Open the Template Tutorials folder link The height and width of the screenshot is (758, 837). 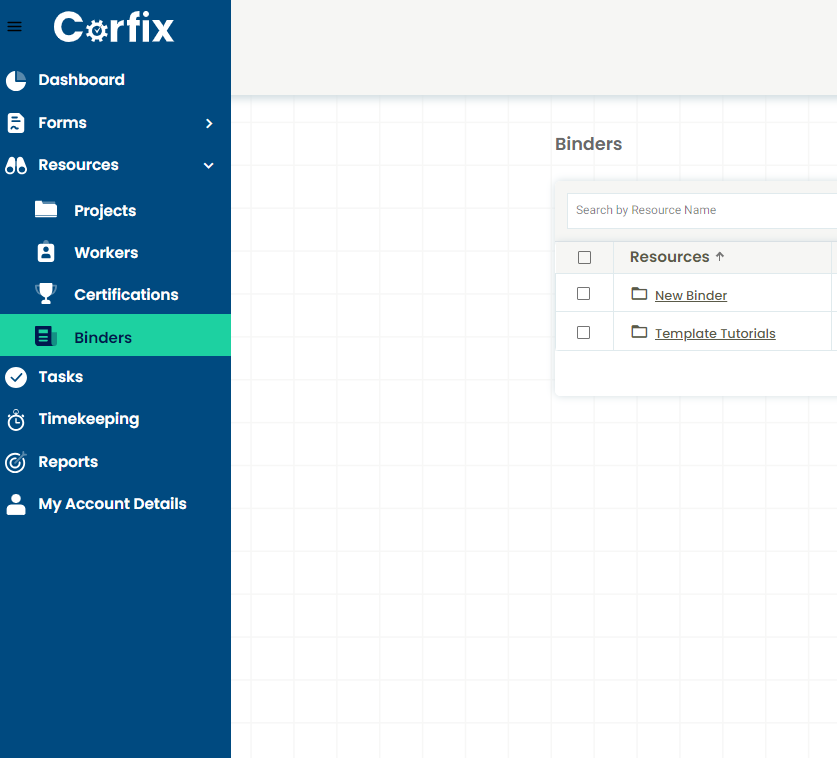coord(714,333)
